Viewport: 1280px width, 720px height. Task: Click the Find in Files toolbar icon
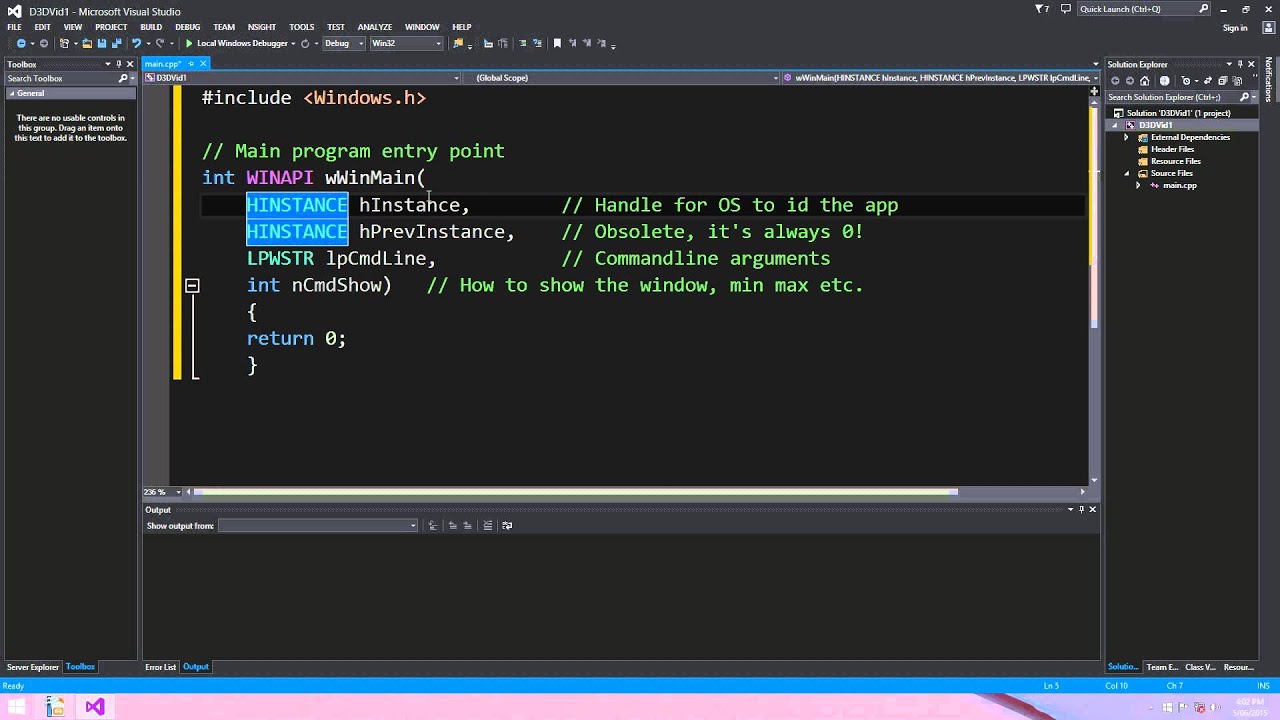tap(458, 44)
